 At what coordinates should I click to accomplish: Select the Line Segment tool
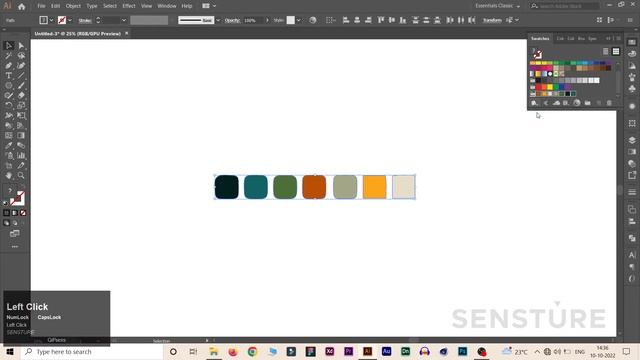pyautogui.click(x=21, y=76)
